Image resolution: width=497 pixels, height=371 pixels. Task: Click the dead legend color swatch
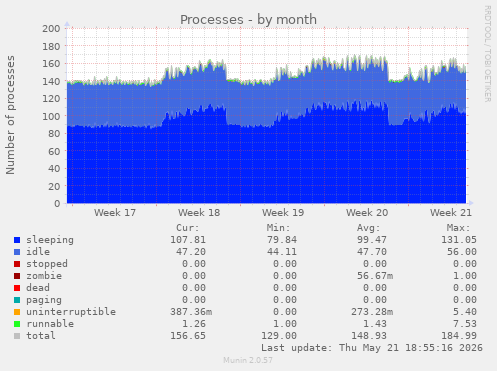[x=17, y=288]
